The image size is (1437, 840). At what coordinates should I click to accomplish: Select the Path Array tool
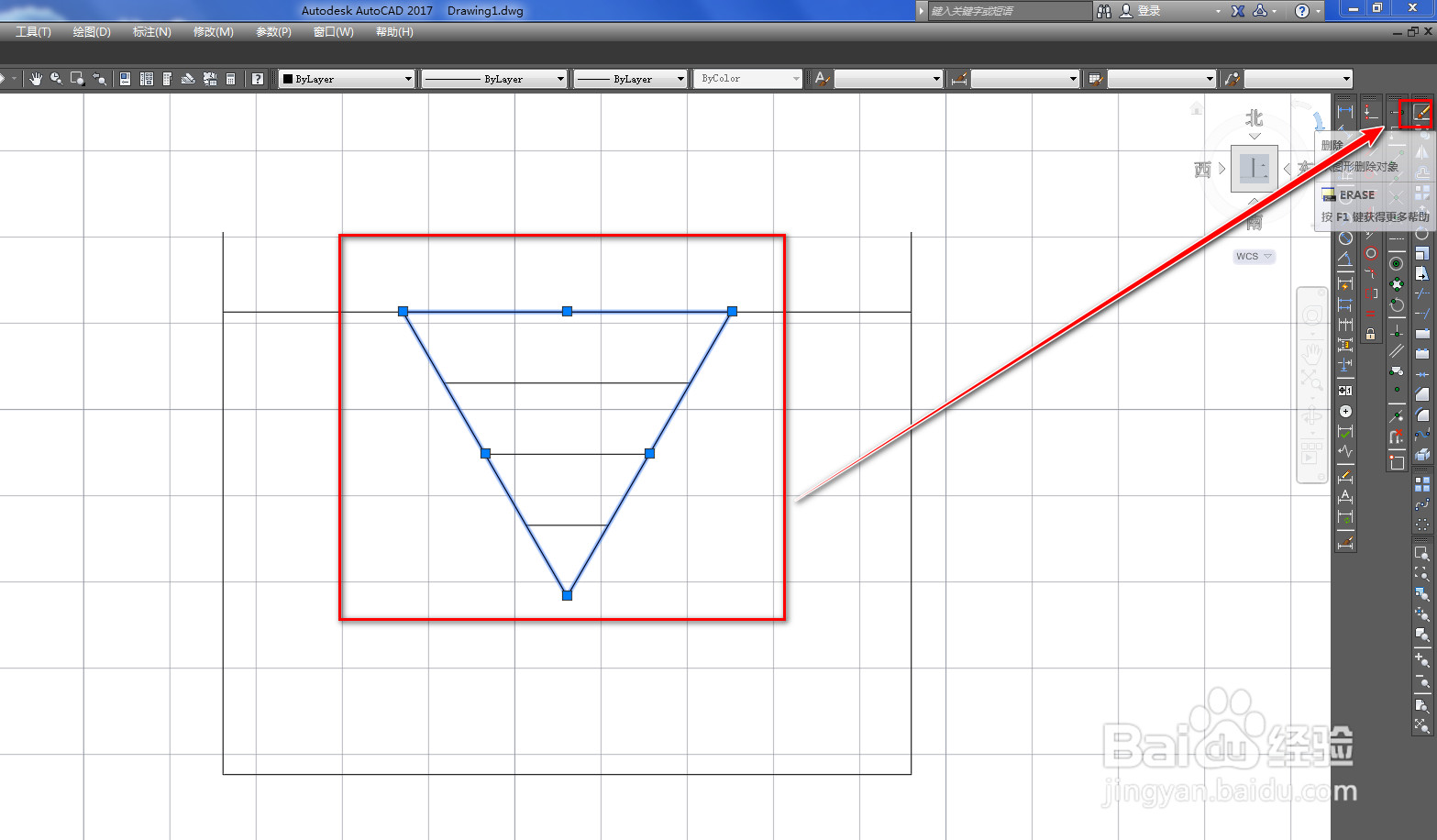pyautogui.click(x=1422, y=503)
